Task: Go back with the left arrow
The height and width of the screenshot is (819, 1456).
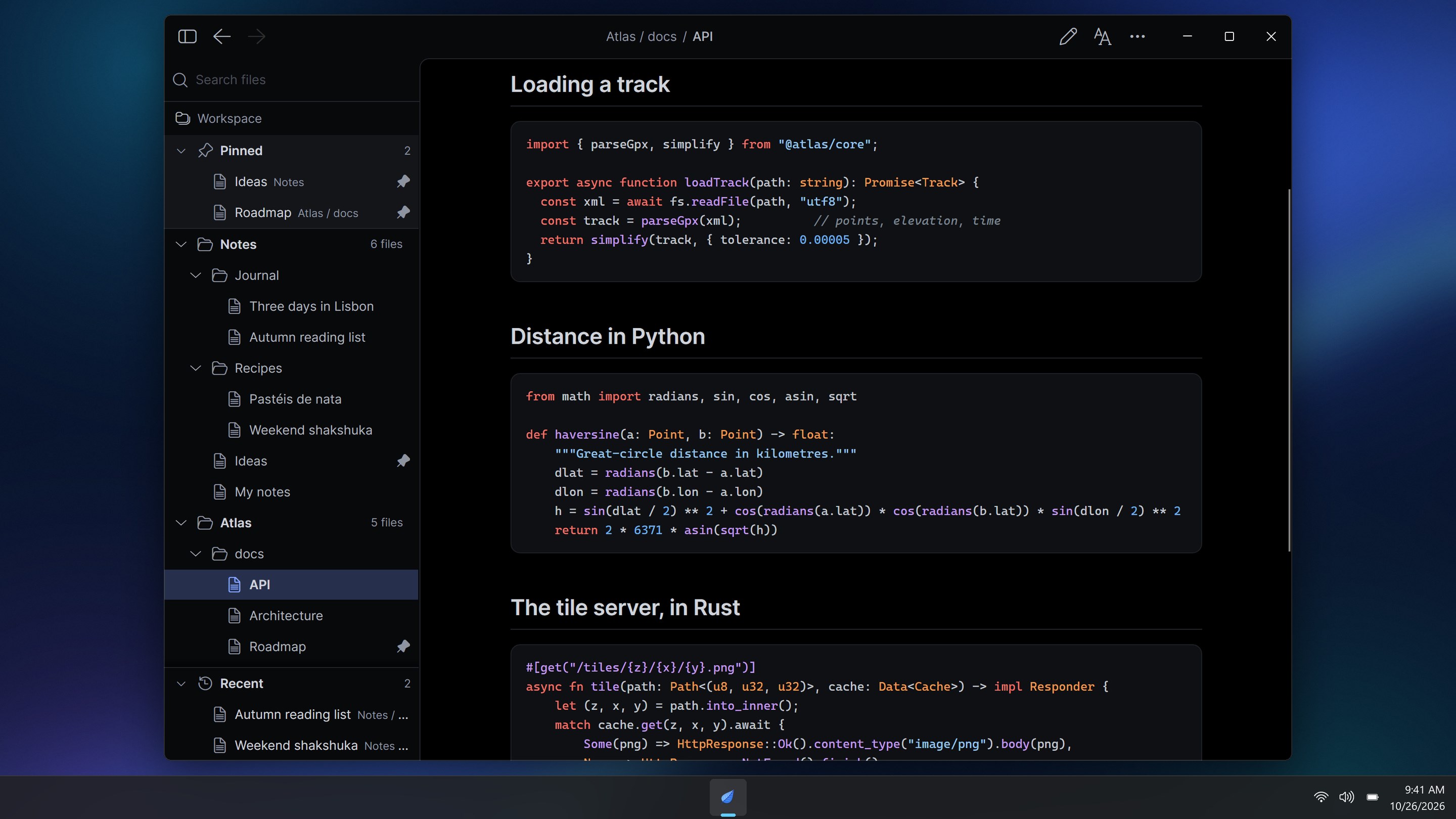Action: coord(221,37)
